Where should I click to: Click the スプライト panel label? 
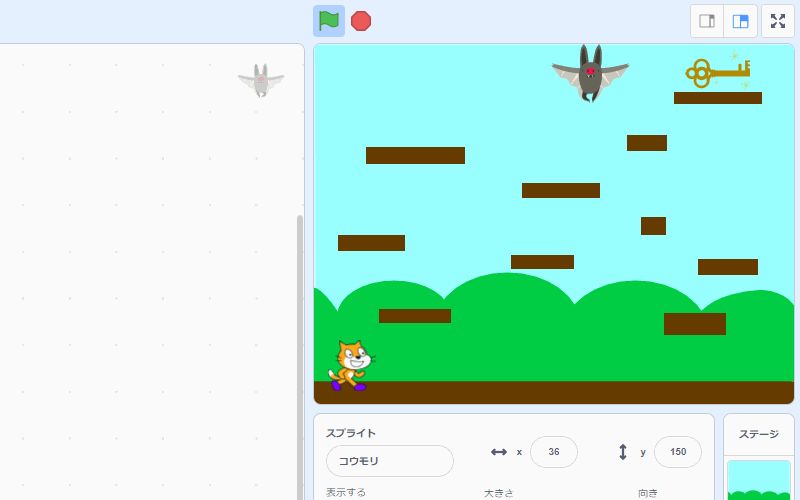[351, 433]
